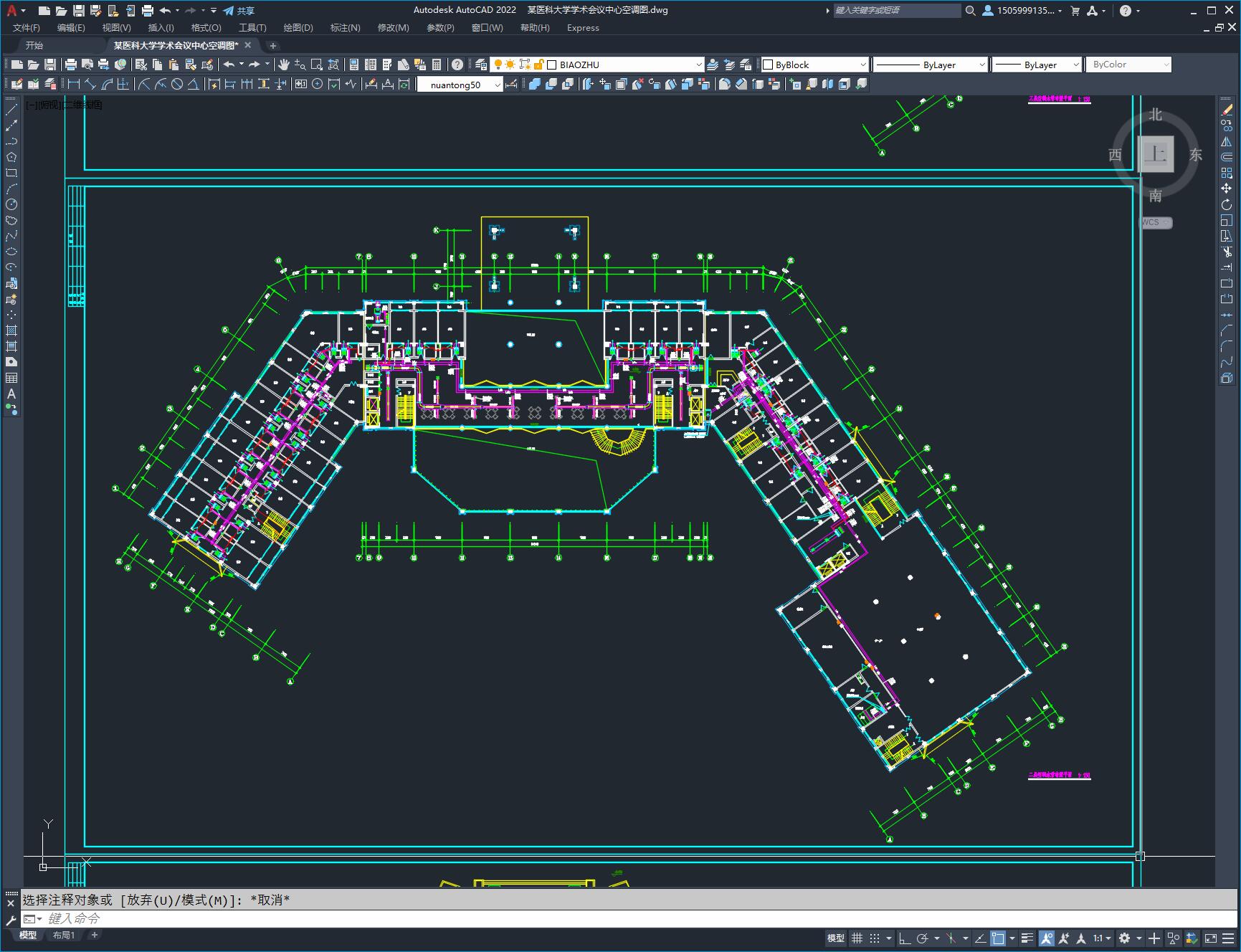
Task: Select the Hatch tool
Action: (11, 330)
